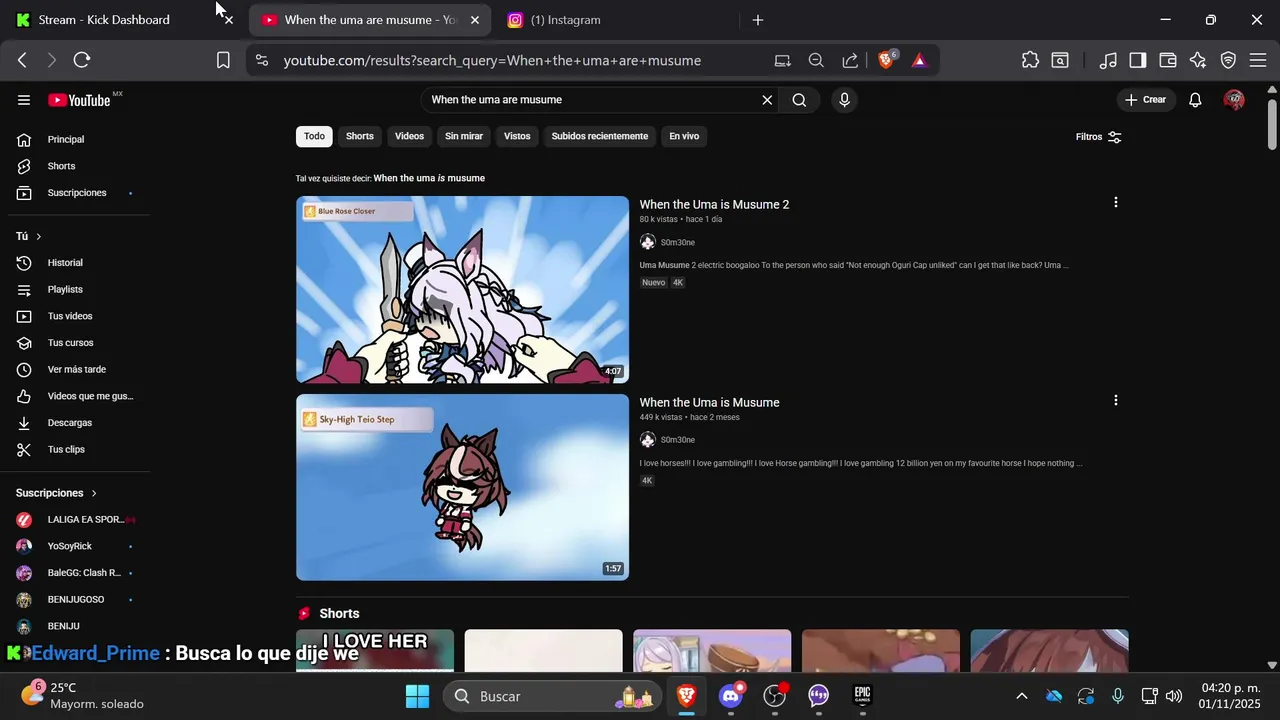Expand the Tú section chevron
This screenshot has height=720, width=1280.
39,236
